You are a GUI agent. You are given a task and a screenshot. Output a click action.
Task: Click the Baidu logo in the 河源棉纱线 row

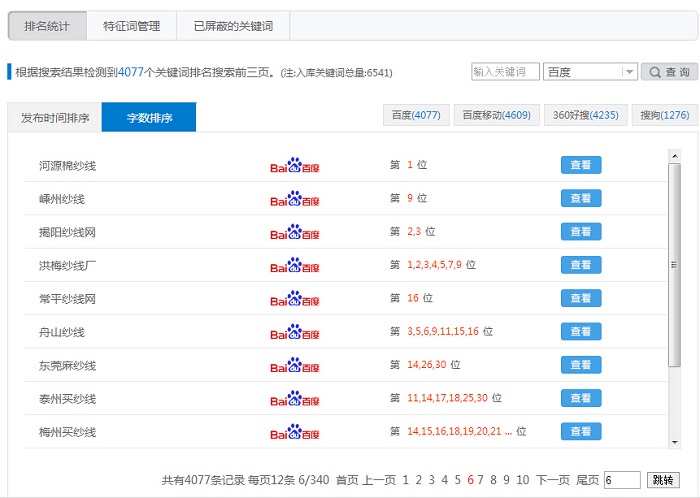(294, 165)
